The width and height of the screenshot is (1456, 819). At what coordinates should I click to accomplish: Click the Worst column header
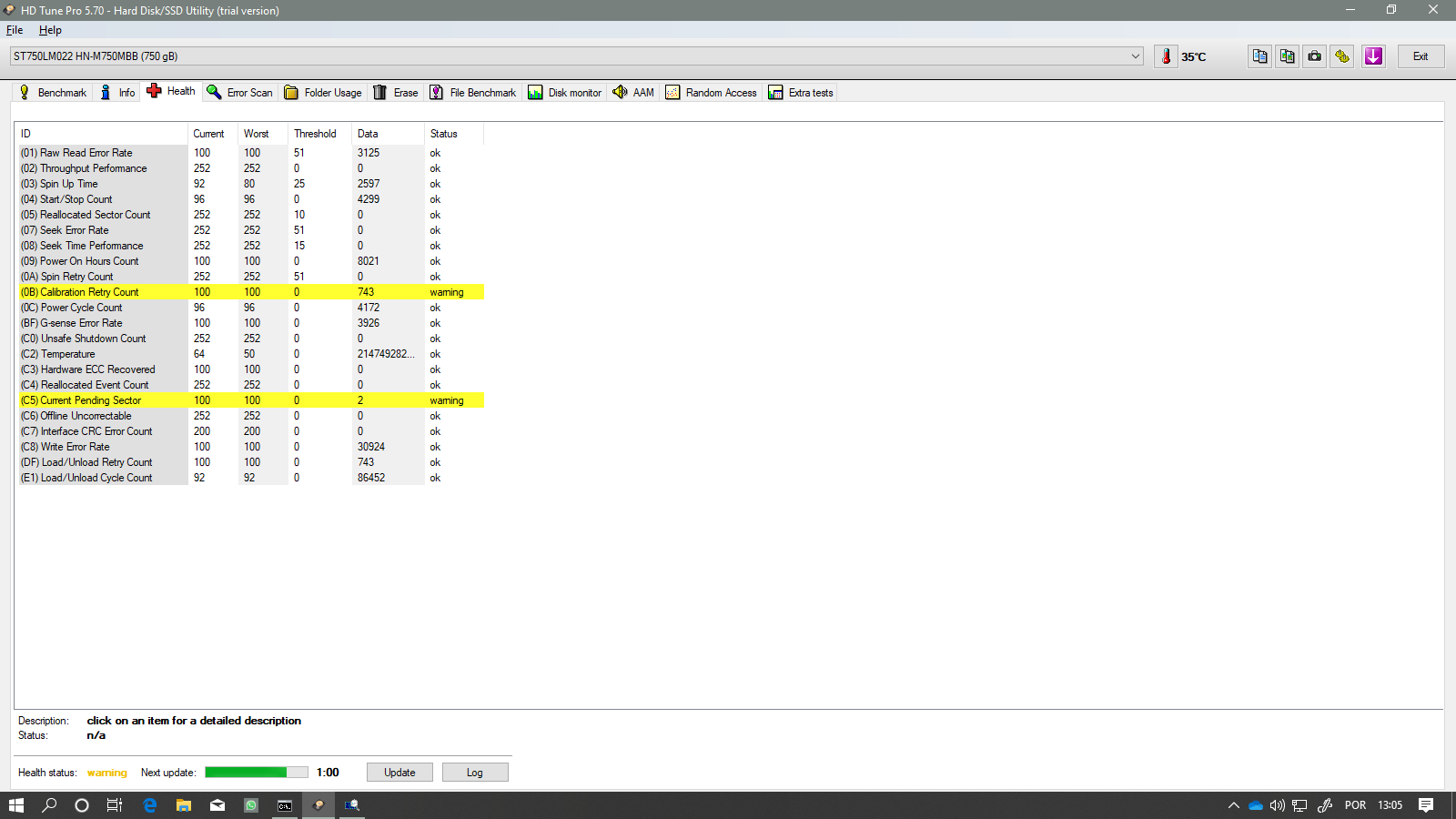tap(264, 134)
